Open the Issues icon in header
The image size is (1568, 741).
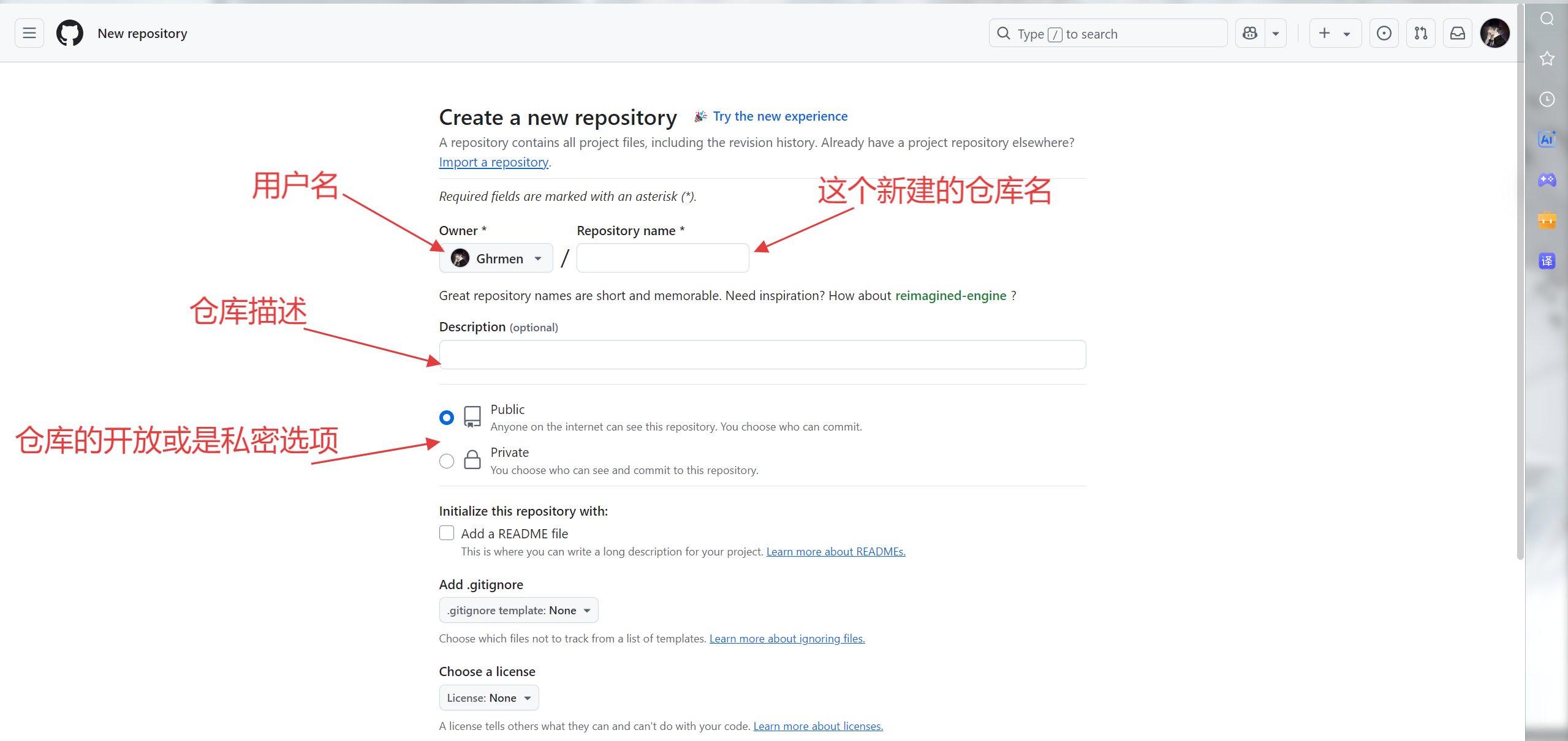point(1384,33)
